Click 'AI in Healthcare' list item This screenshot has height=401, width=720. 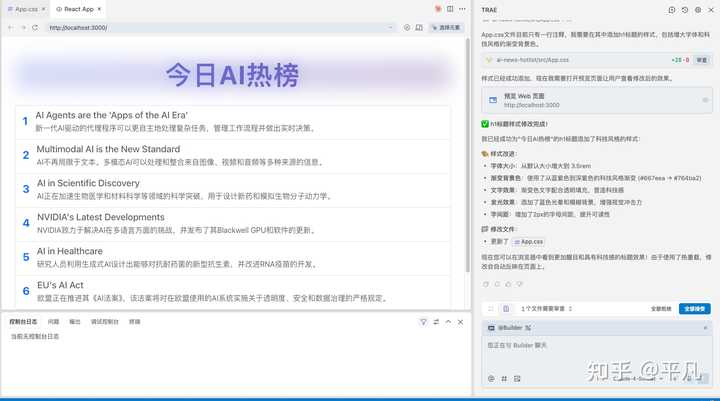233,258
